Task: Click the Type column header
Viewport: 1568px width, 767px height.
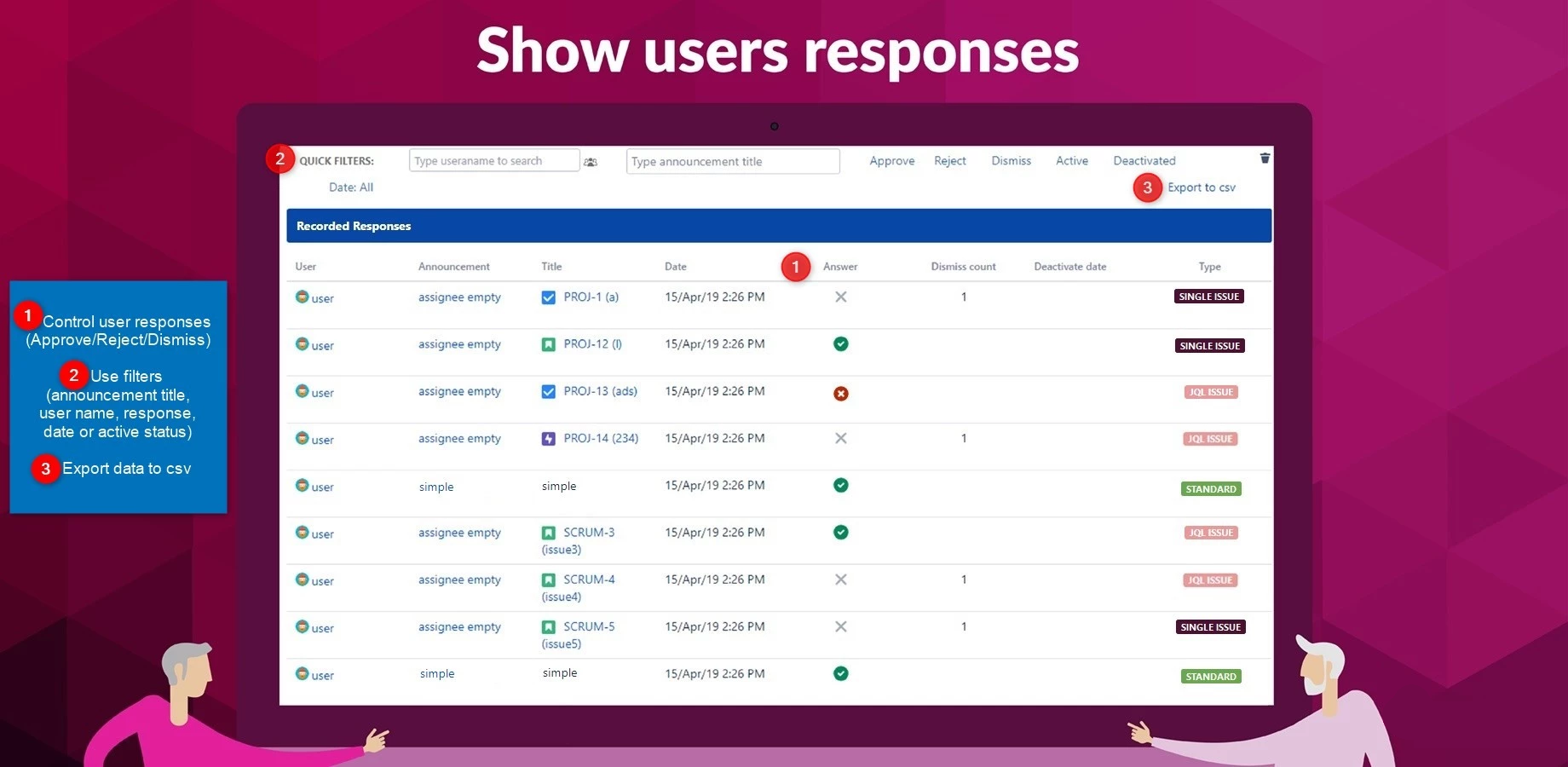Action: click(x=1210, y=267)
